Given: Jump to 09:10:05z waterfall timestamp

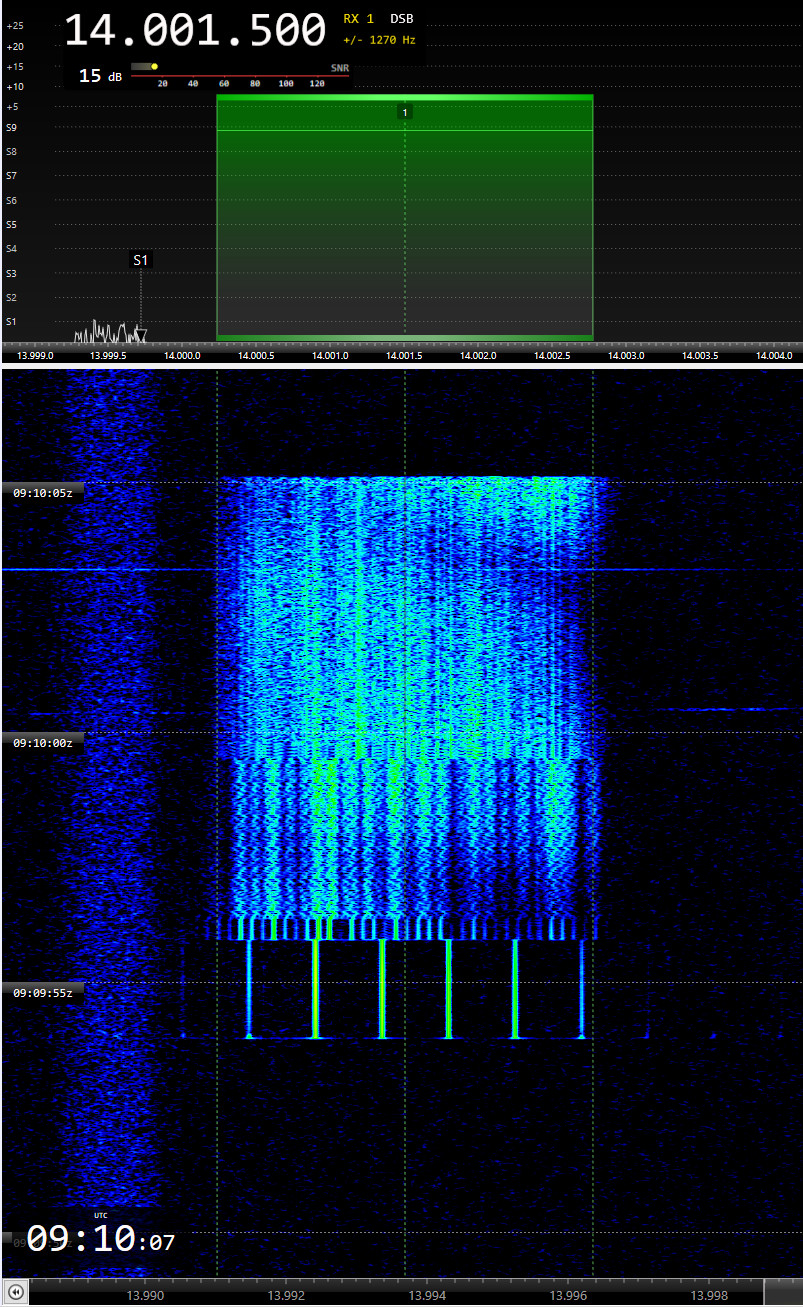Looking at the screenshot, I should tap(42, 492).
